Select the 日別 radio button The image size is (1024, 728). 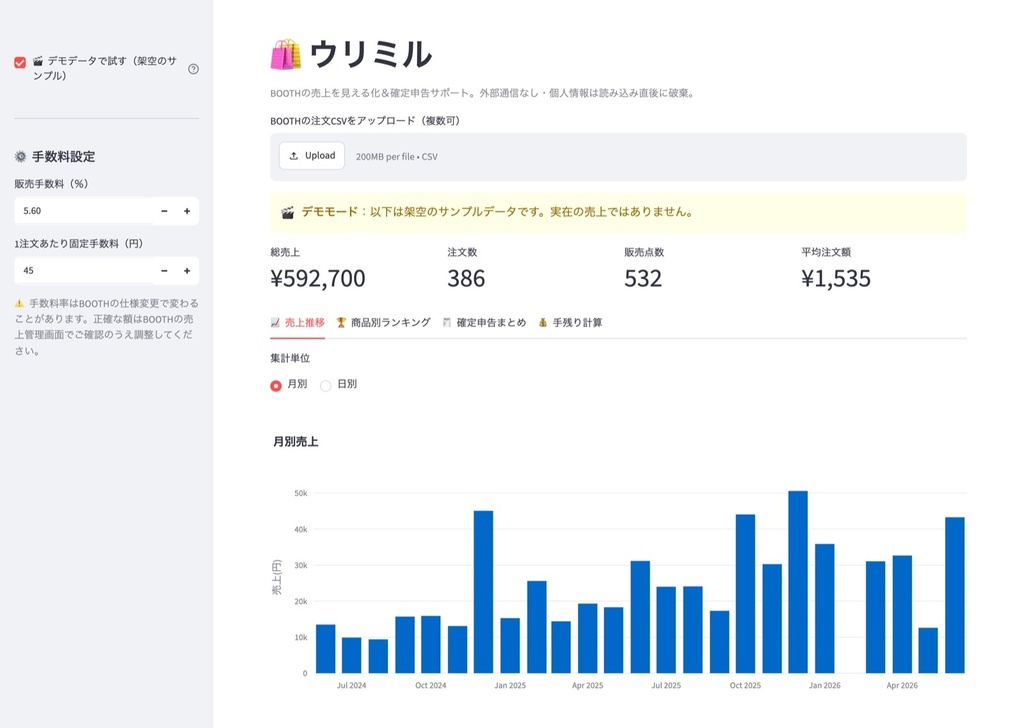(325, 385)
